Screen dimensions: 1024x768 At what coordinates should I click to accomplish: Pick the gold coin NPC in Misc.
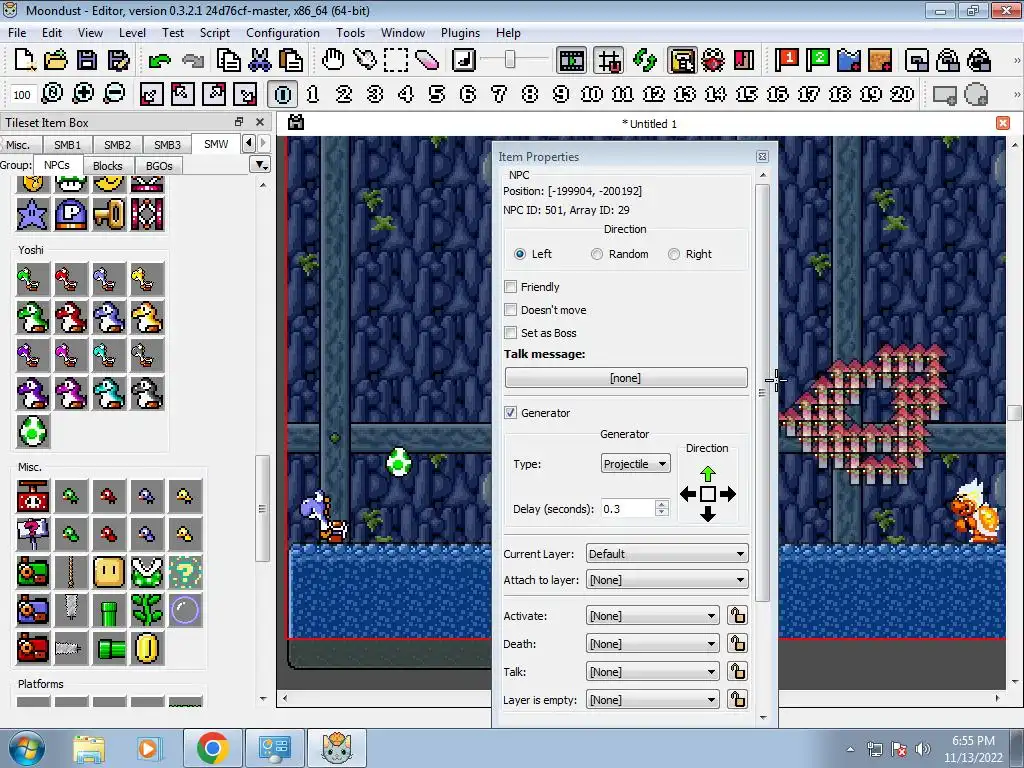point(147,648)
